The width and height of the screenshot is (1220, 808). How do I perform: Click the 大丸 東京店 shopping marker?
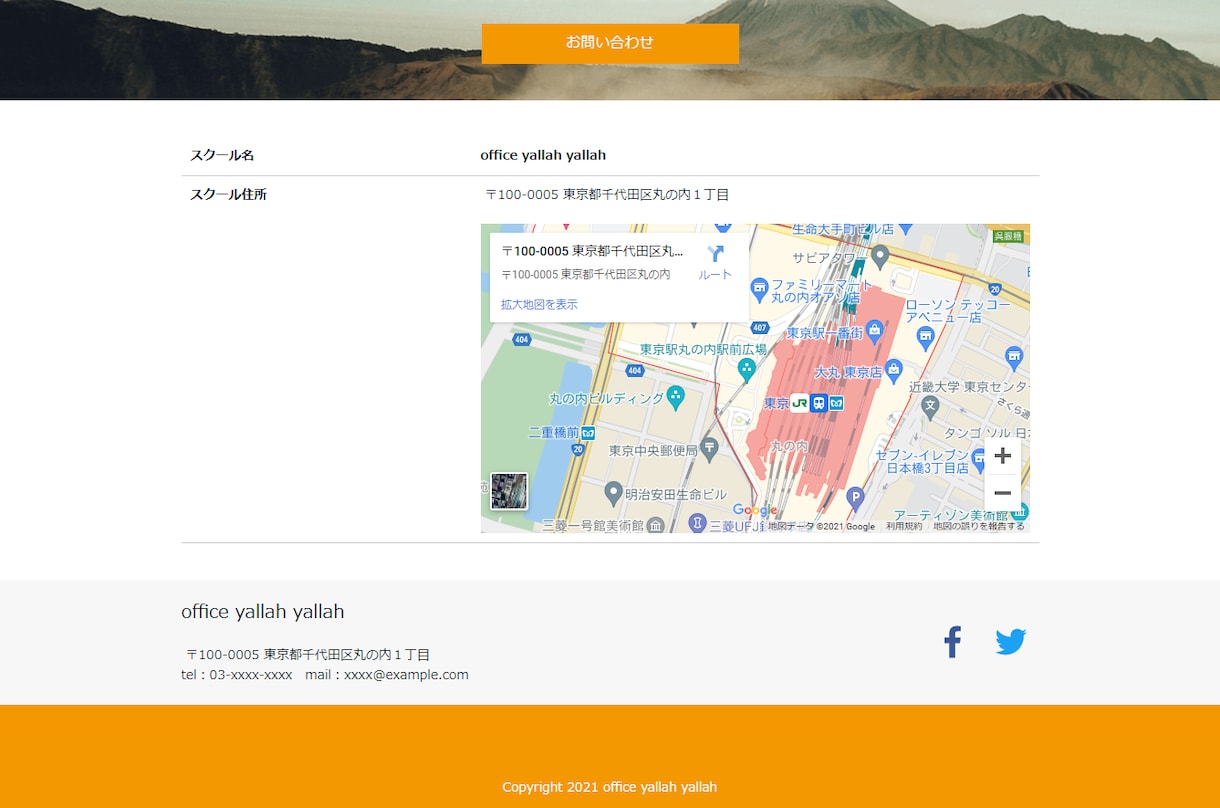[x=893, y=370]
